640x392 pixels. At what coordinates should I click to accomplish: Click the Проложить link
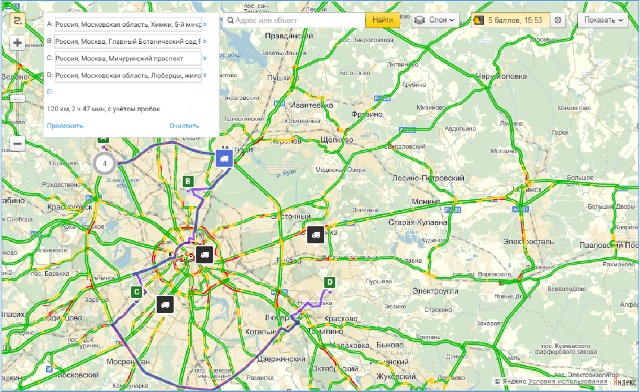[x=65, y=126]
